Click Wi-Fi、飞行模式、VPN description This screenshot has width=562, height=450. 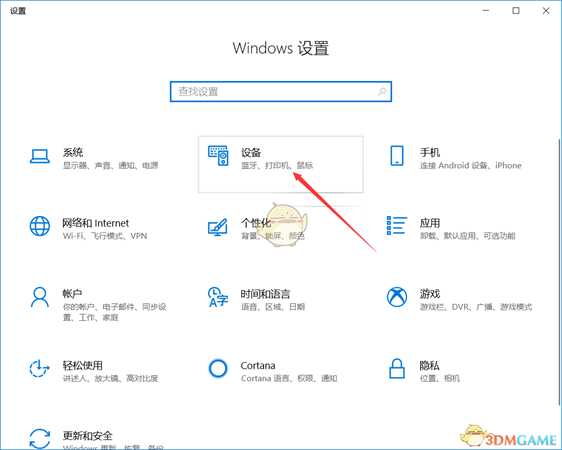[x=105, y=236]
